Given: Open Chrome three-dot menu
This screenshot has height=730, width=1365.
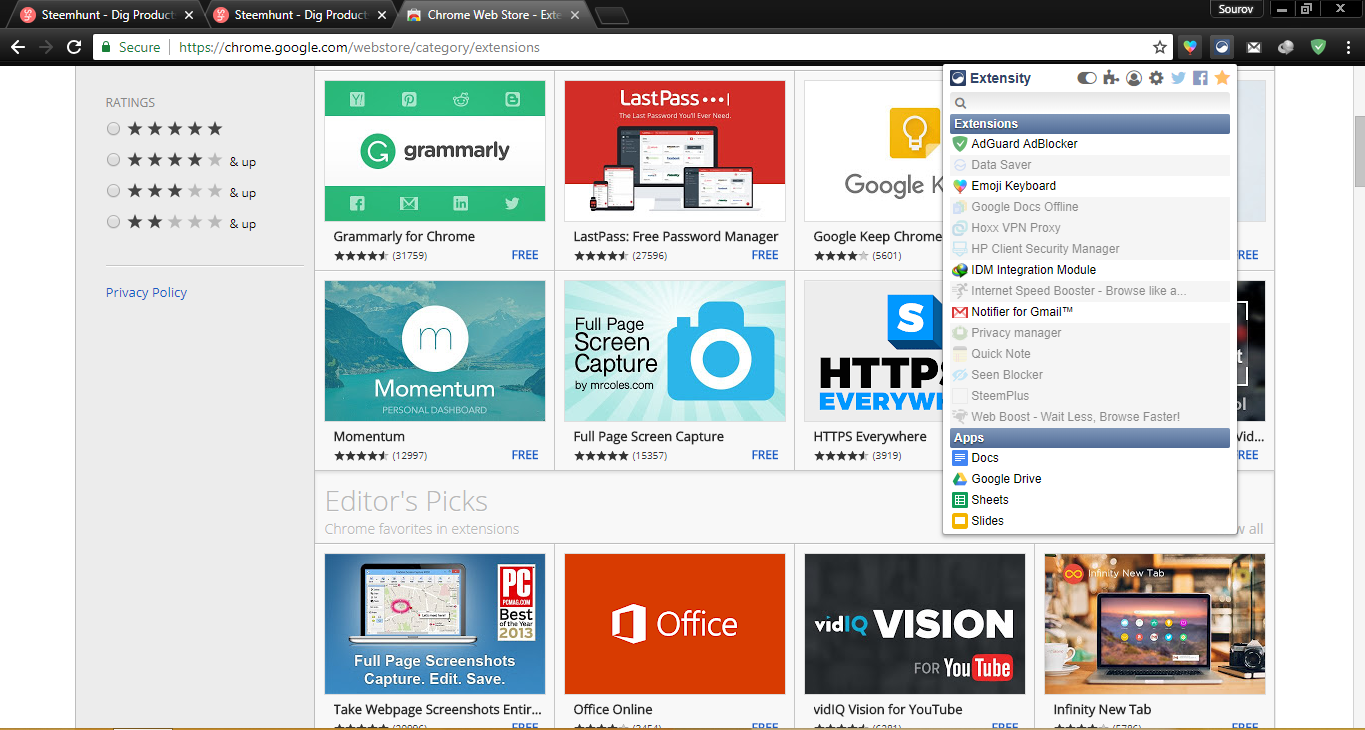Looking at the screenshot, I should coord(1347,47).
